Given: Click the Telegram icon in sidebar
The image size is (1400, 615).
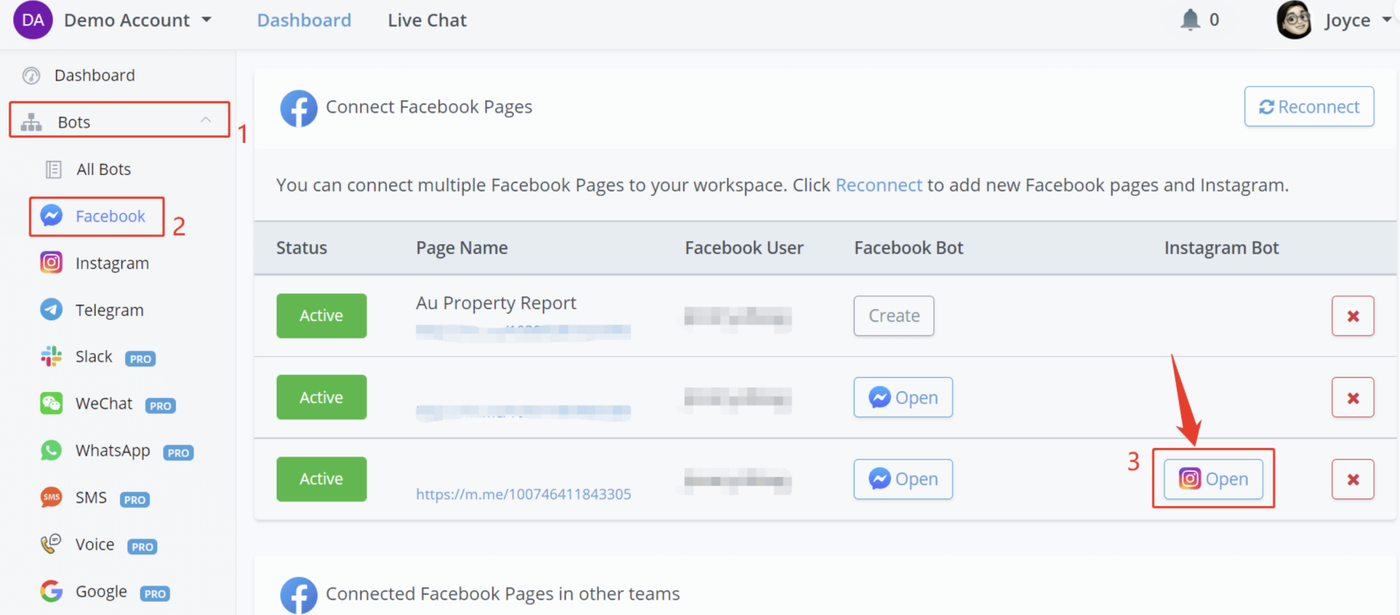Looking at the screenshot, I should coord(51,310).
